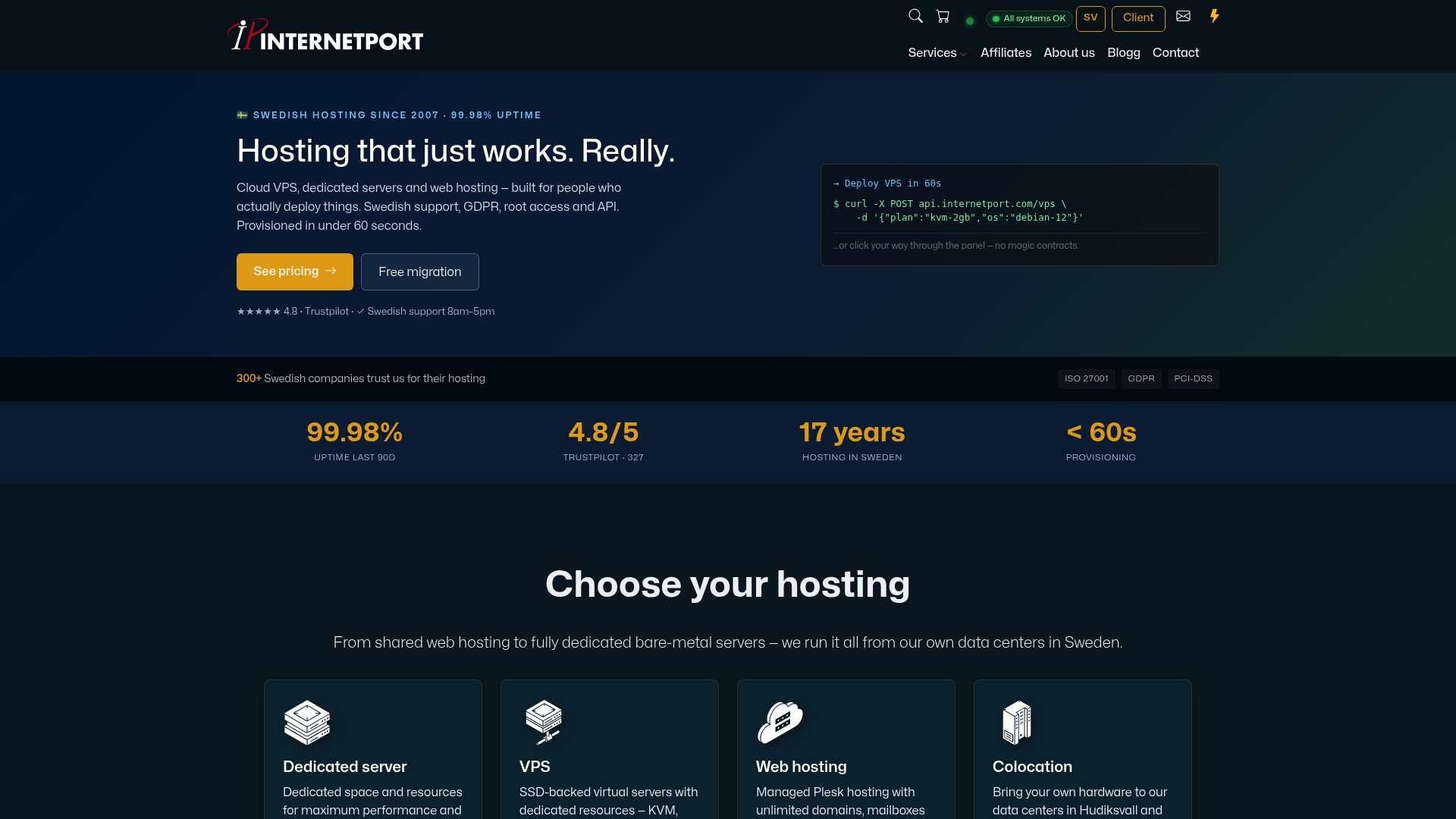
Task: Open the Colocation card title
Action: click(x=1032, y=767)
